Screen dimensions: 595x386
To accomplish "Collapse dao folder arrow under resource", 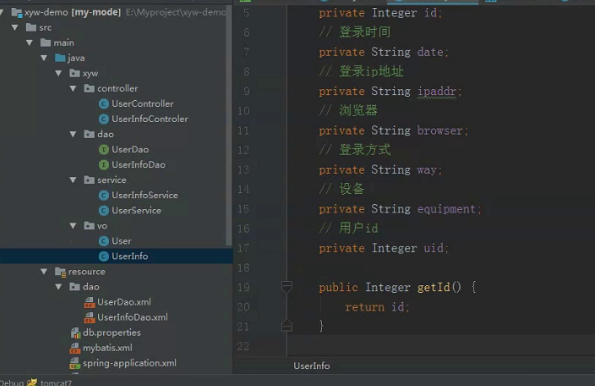I will click(58, 287).
